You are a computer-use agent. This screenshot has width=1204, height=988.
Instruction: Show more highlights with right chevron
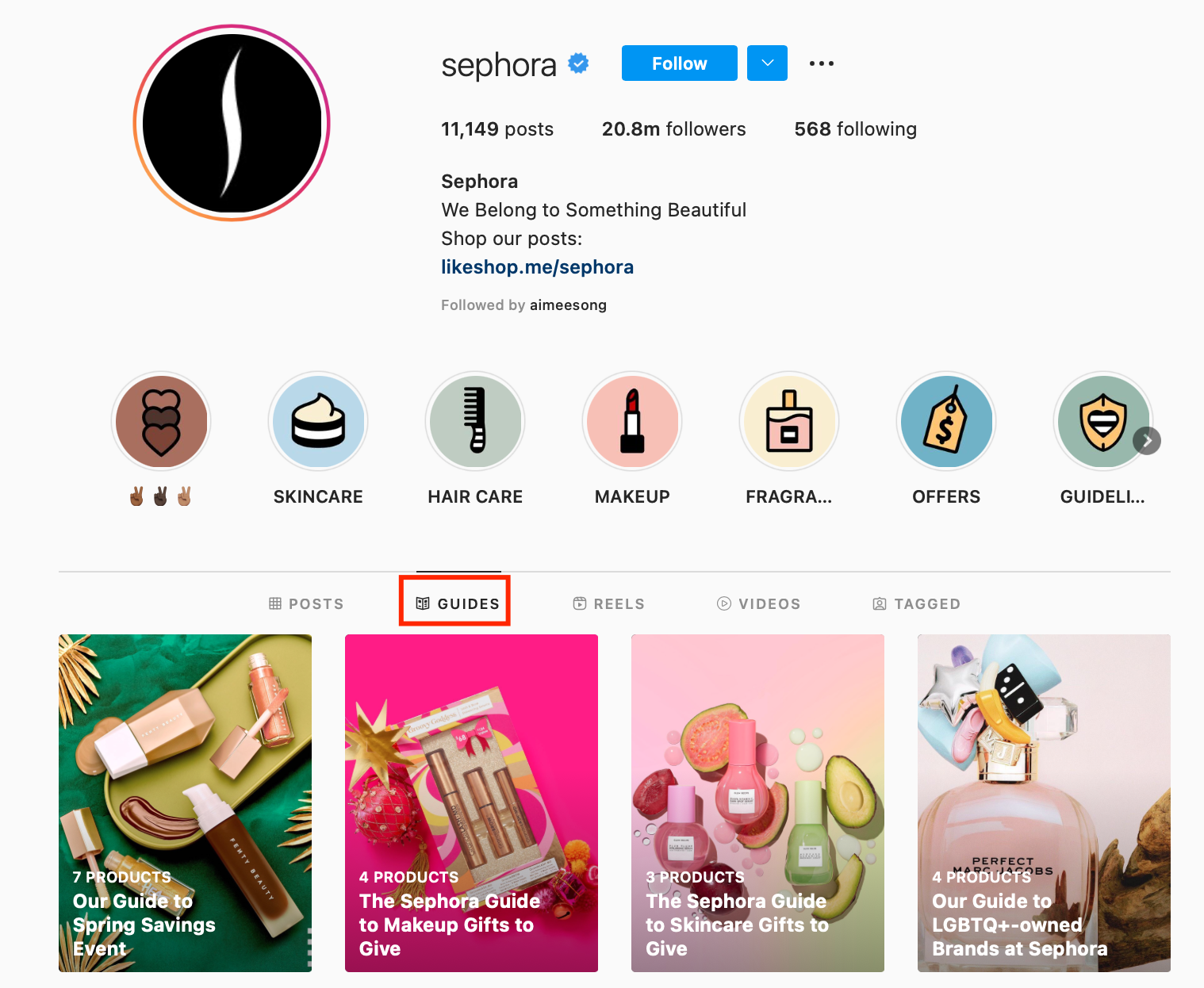[1147, 441]
